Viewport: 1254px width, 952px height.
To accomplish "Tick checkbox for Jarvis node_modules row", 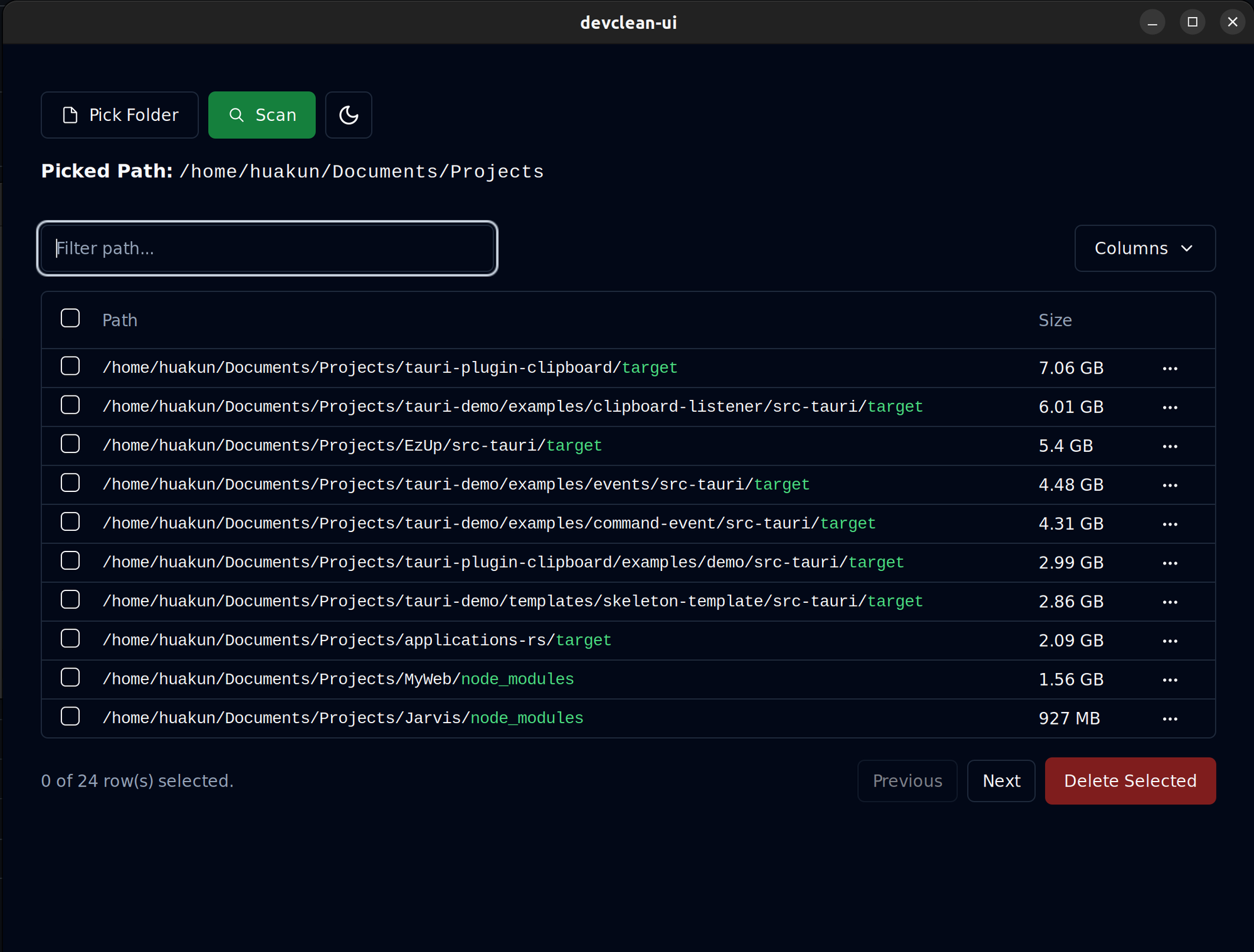I will (70, 716).
